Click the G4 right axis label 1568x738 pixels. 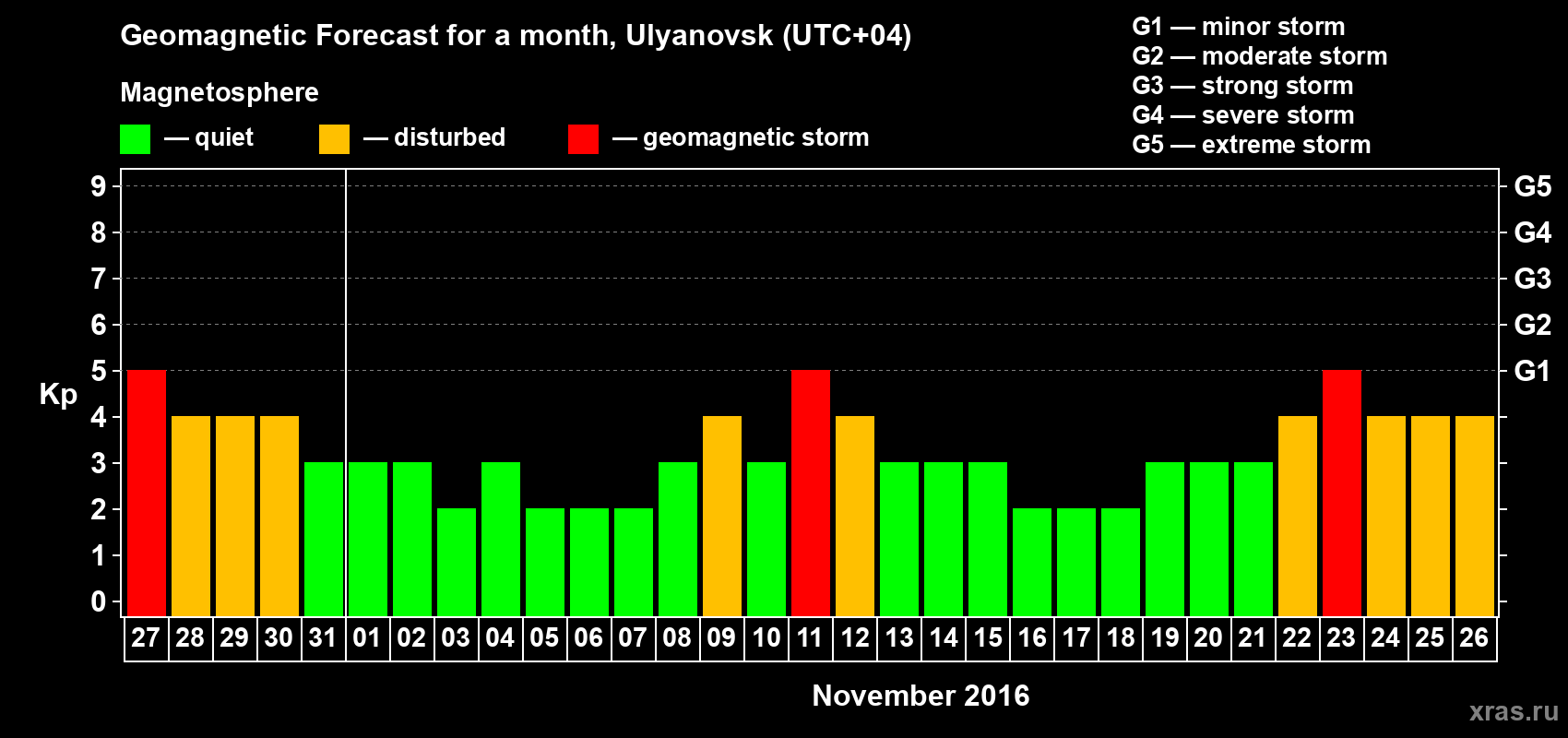1533,232
